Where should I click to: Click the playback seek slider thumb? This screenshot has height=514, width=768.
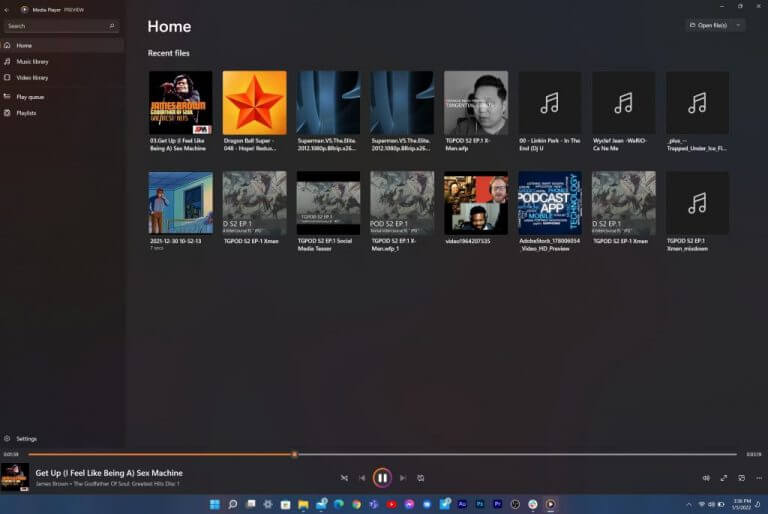click(x=294, y=454)
